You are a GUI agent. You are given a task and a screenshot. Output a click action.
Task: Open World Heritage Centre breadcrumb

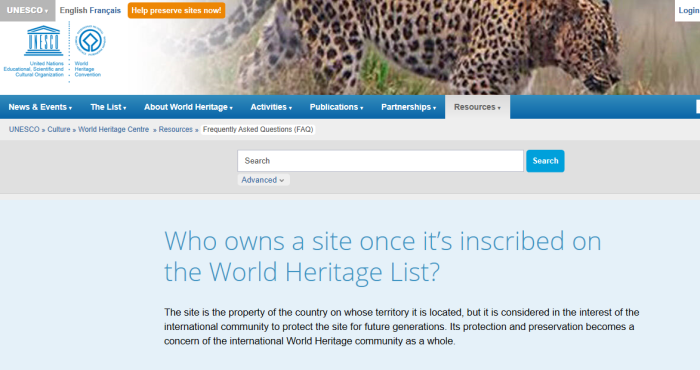[113, 129]
